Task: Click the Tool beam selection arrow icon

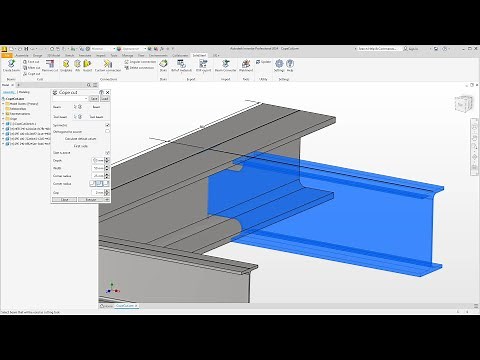Action: click(x=75, y=117)
